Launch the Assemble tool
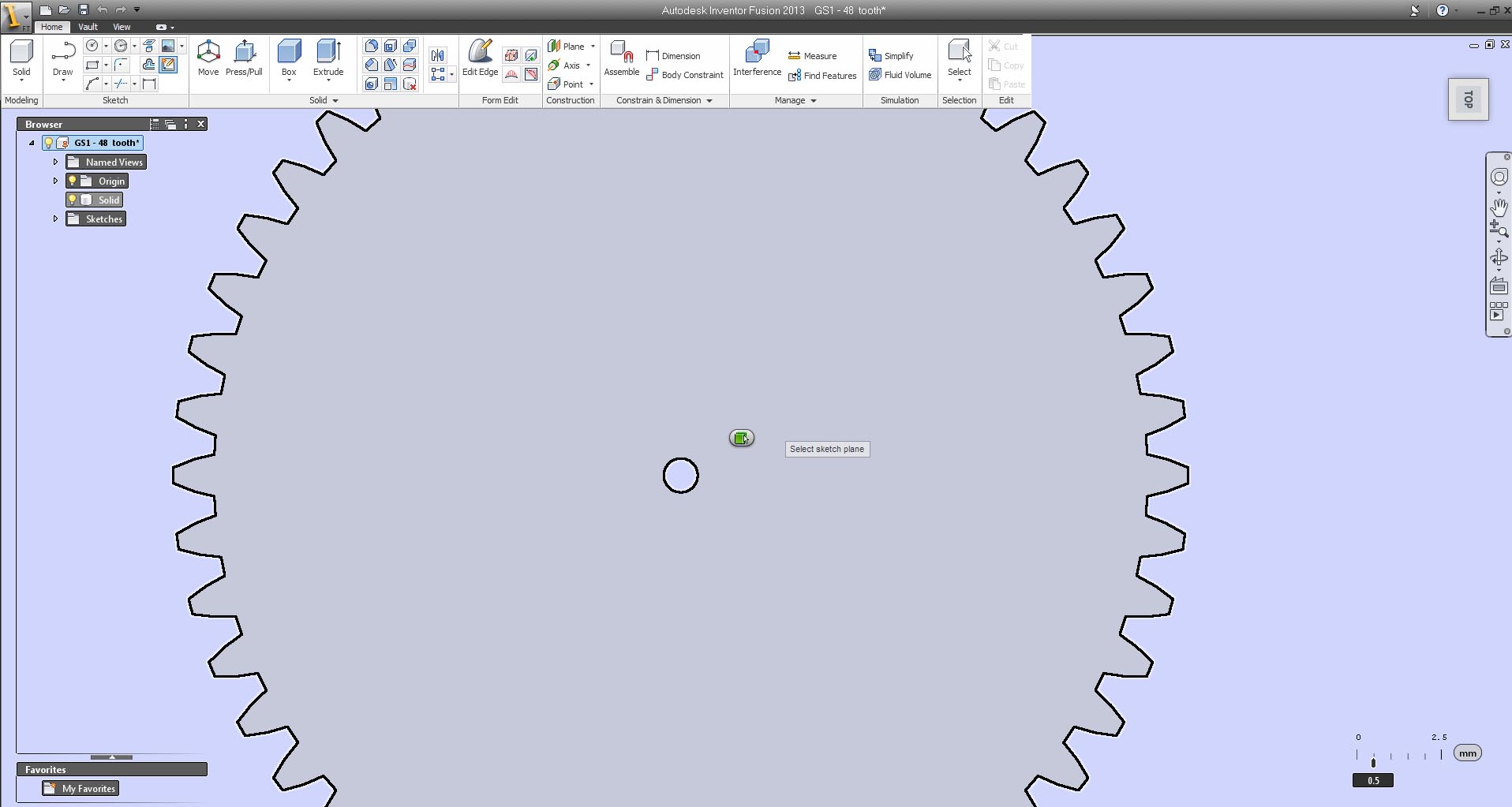The height and width of the screenshot is (807, 1512). point(622,58)
